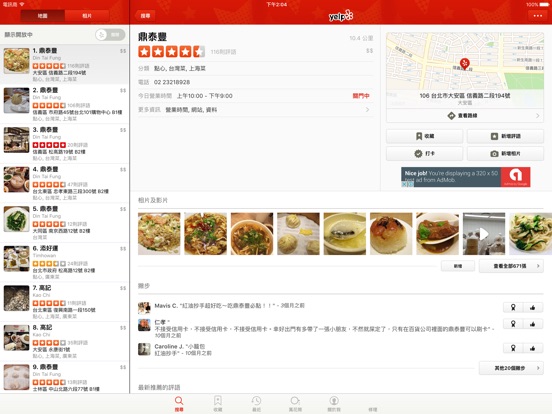The image size is (552, 414).
Task: Go back with 搜尋 header button
Action: tap(144, 16)
